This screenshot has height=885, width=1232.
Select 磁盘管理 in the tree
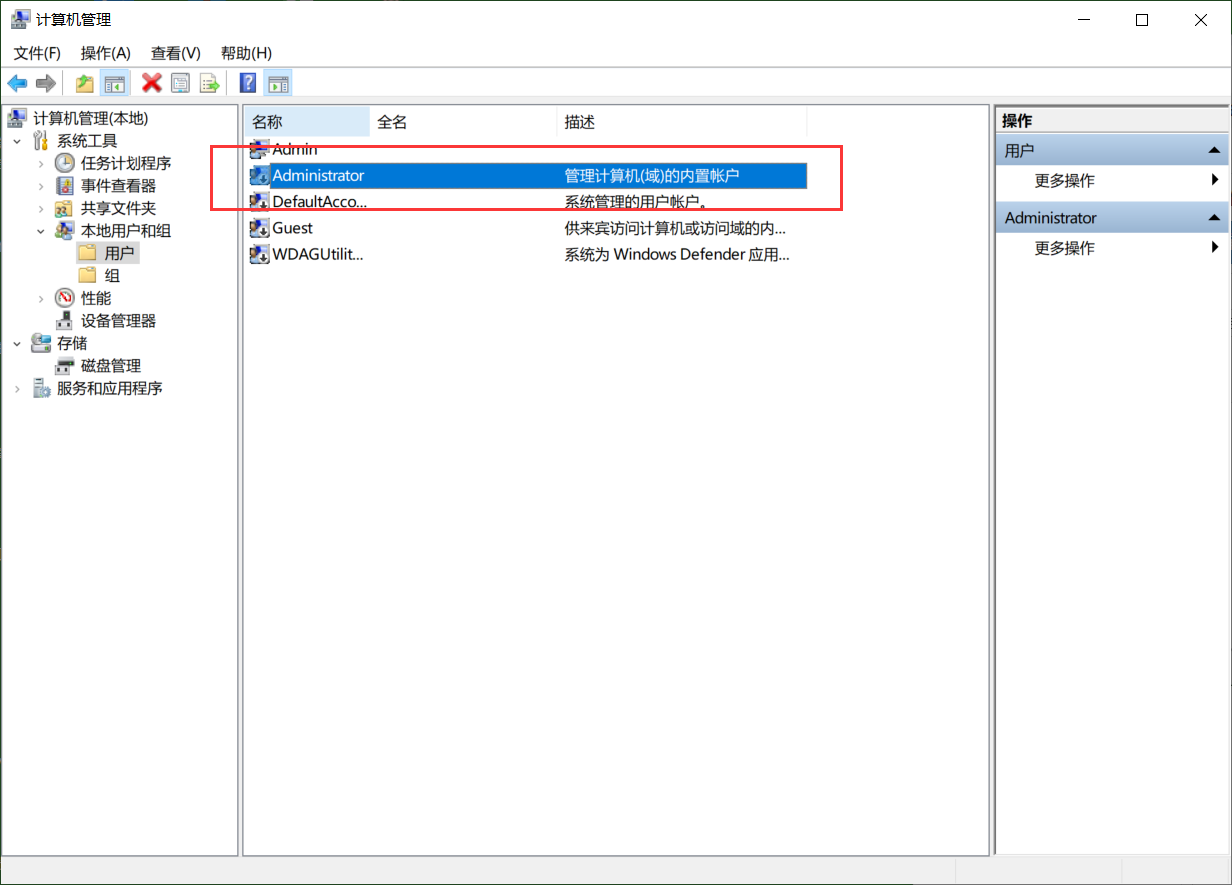click(x=110, y=366)
